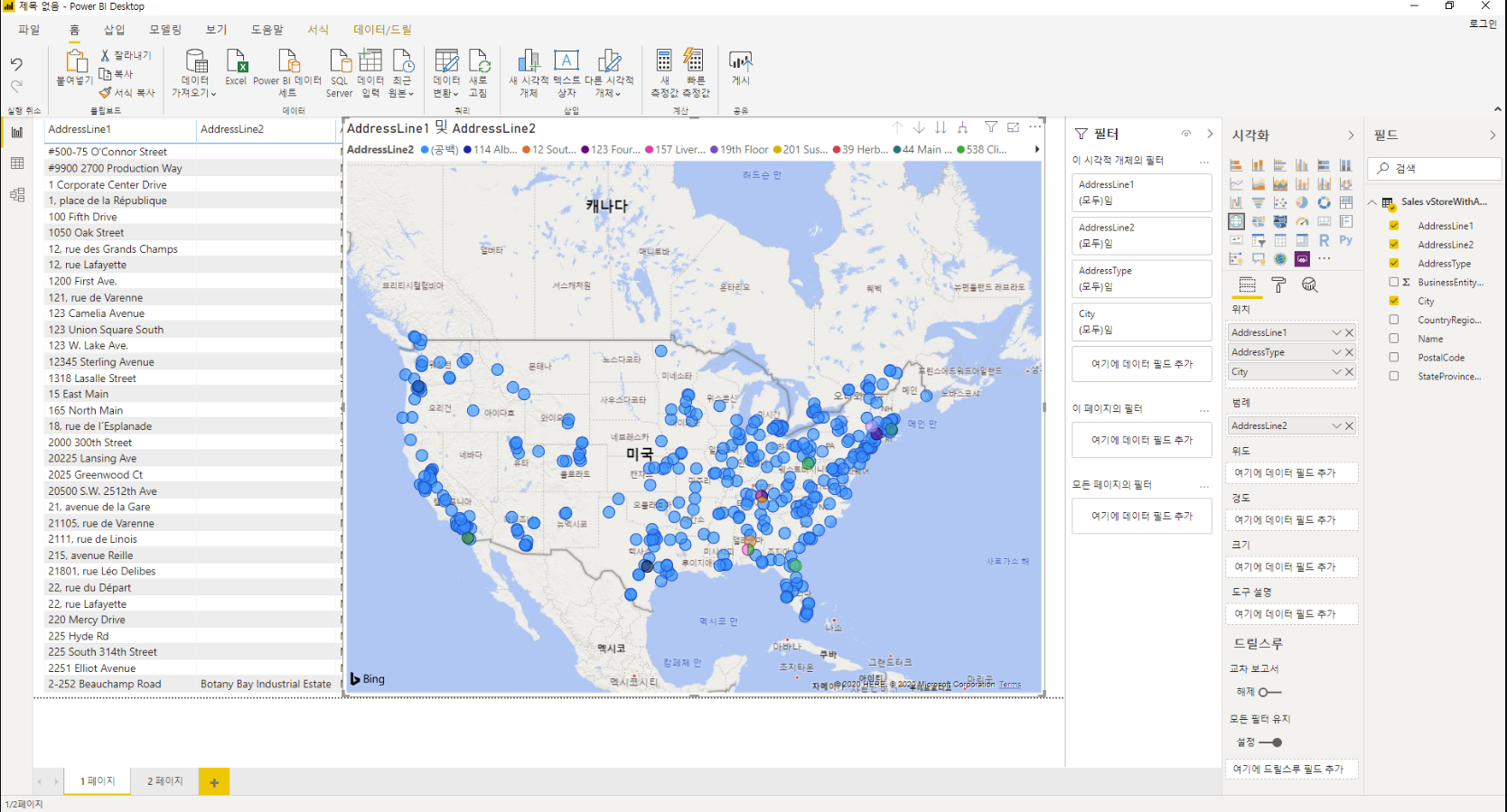
Task: Open AddressLine2 legend field dropdown arrow
Action: pos(1336,425)
